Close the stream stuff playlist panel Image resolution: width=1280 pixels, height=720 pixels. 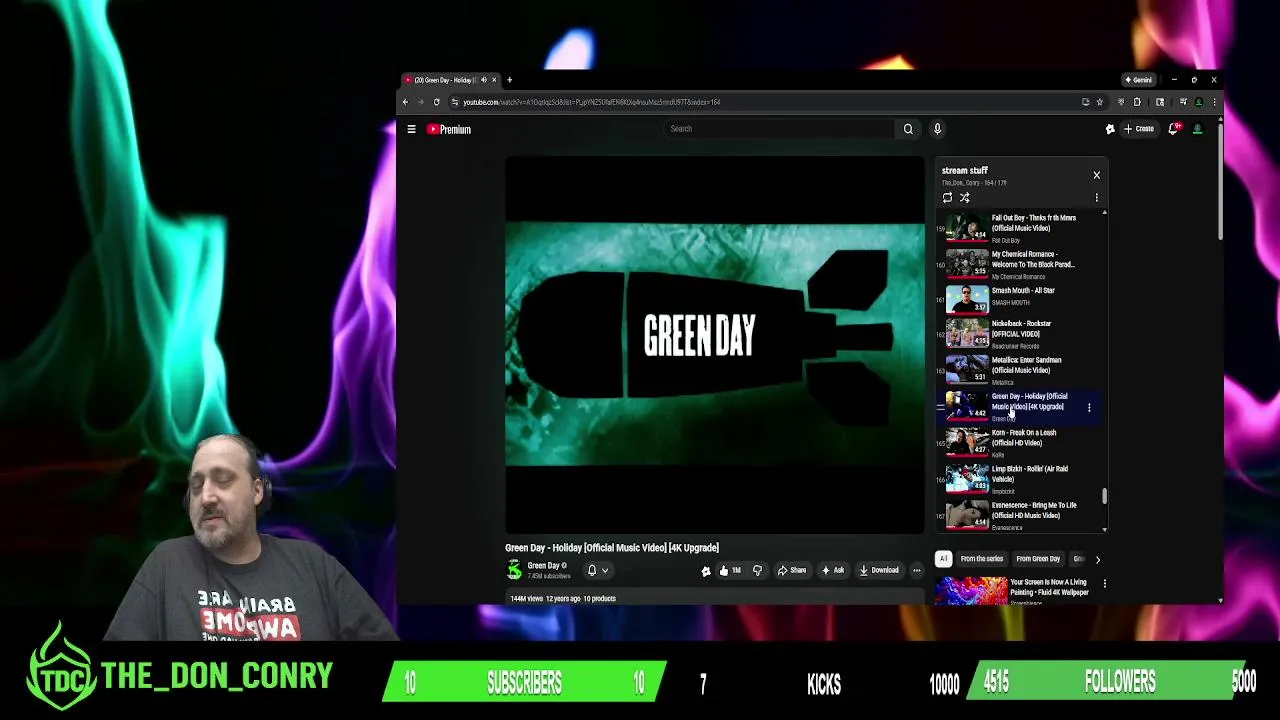click(1096, 175)
